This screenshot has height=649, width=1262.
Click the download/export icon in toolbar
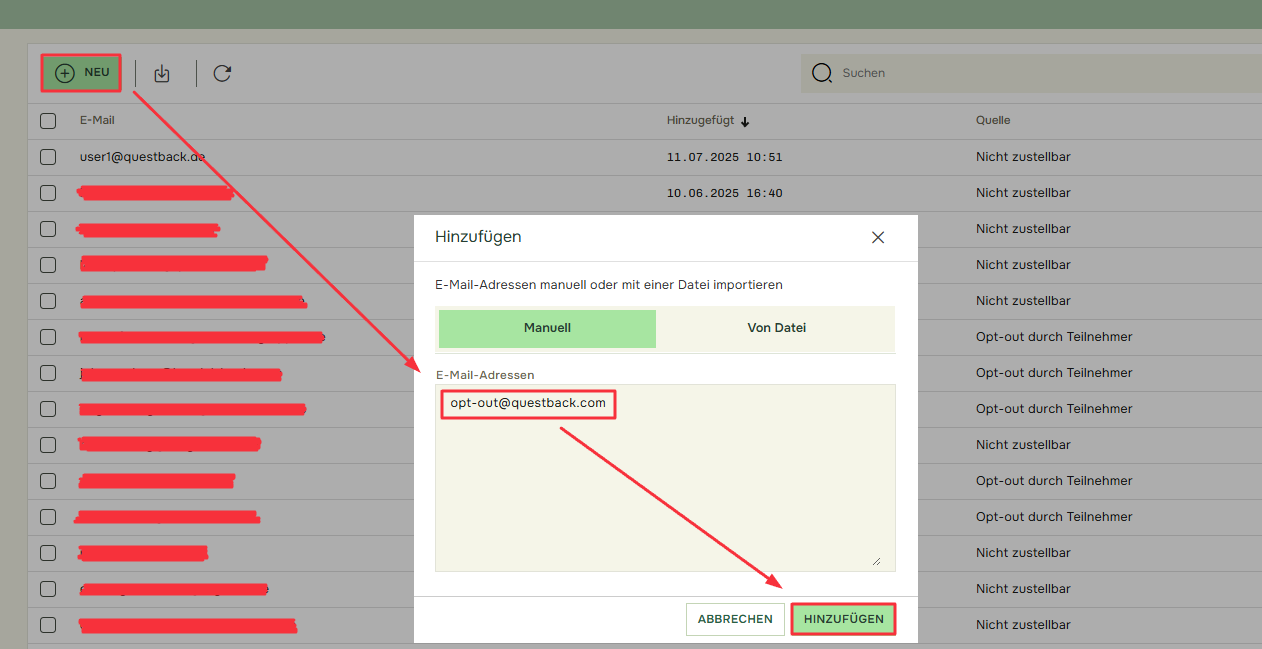[x=162, y=73]
